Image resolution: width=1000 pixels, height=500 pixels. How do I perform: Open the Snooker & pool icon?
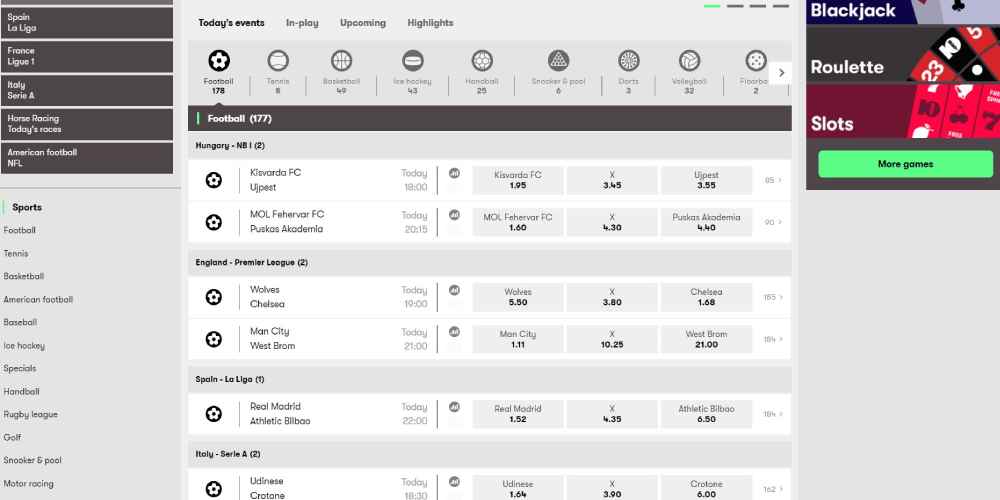[x=558, y=62]
